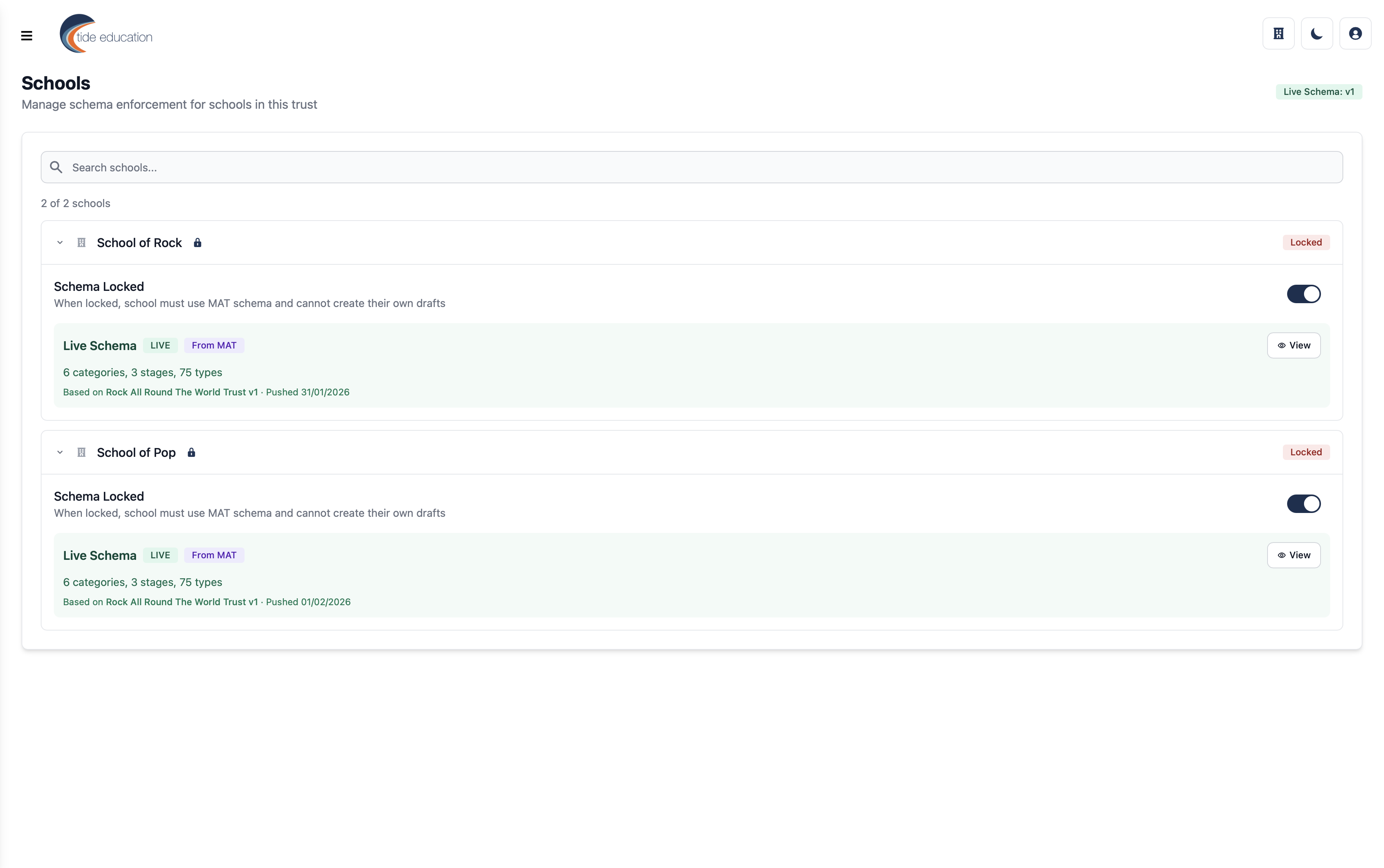Image resolution: width=1384 pixels, height=868 pixels.
Task: Open the organisation building icon in header
Action: click(1278, 34)
